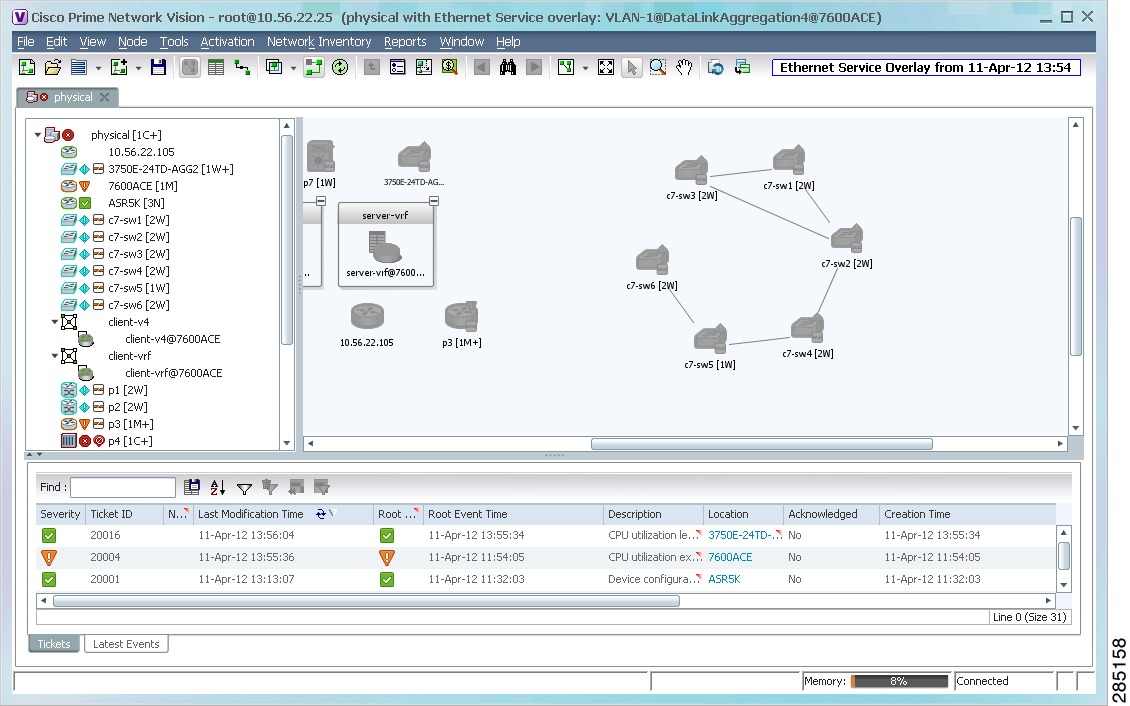Open the File menu

(x=25, y=42)
